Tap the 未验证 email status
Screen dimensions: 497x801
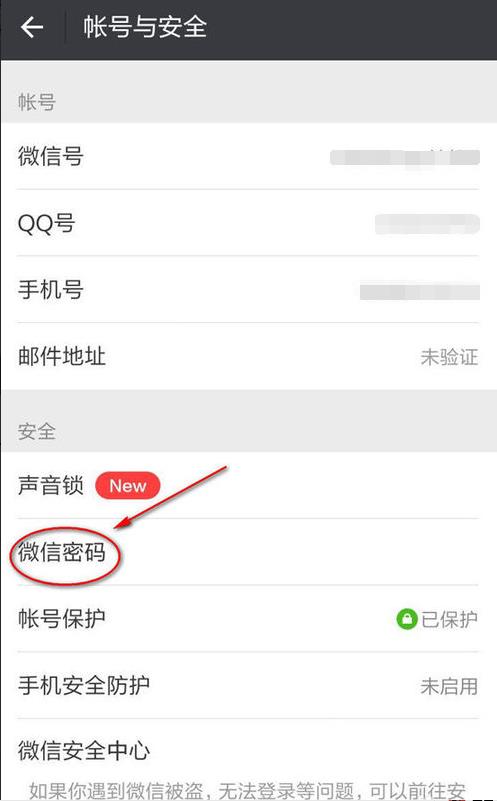click(449, 357)
